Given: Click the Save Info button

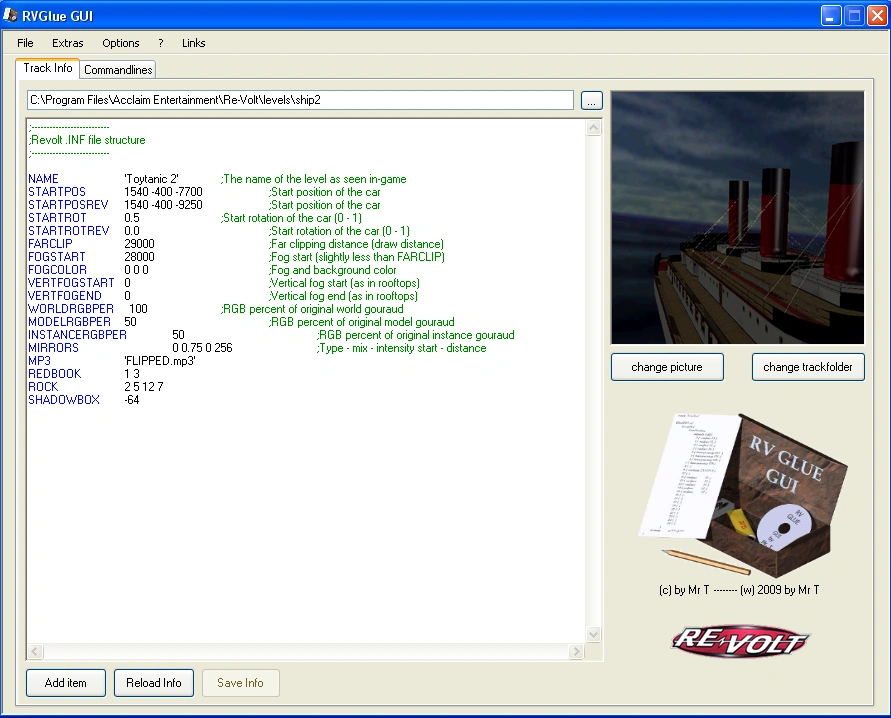Looking at the screenshot, I should point(240,683).
